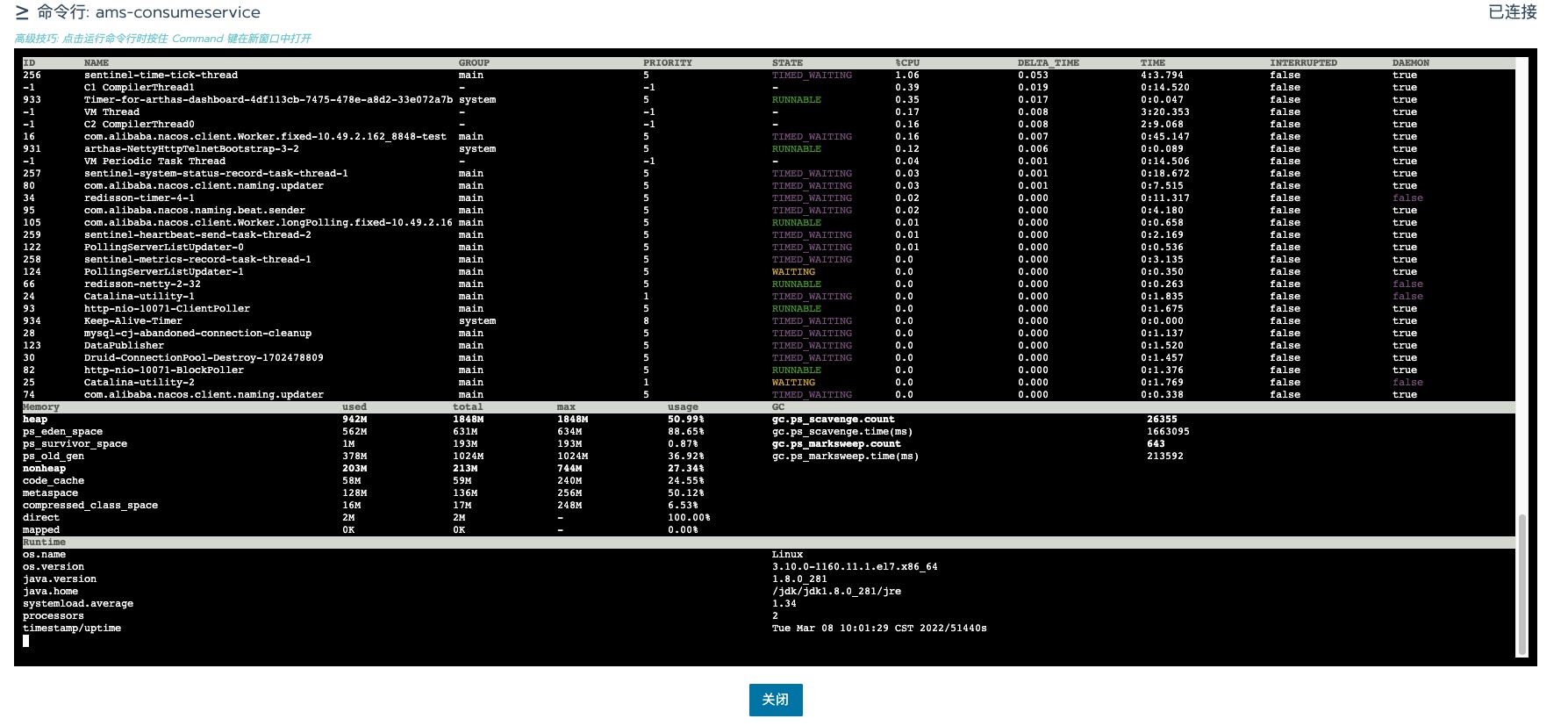
Task: Click redisson-timer-4-1 thread name
Action: pos(140,198)
